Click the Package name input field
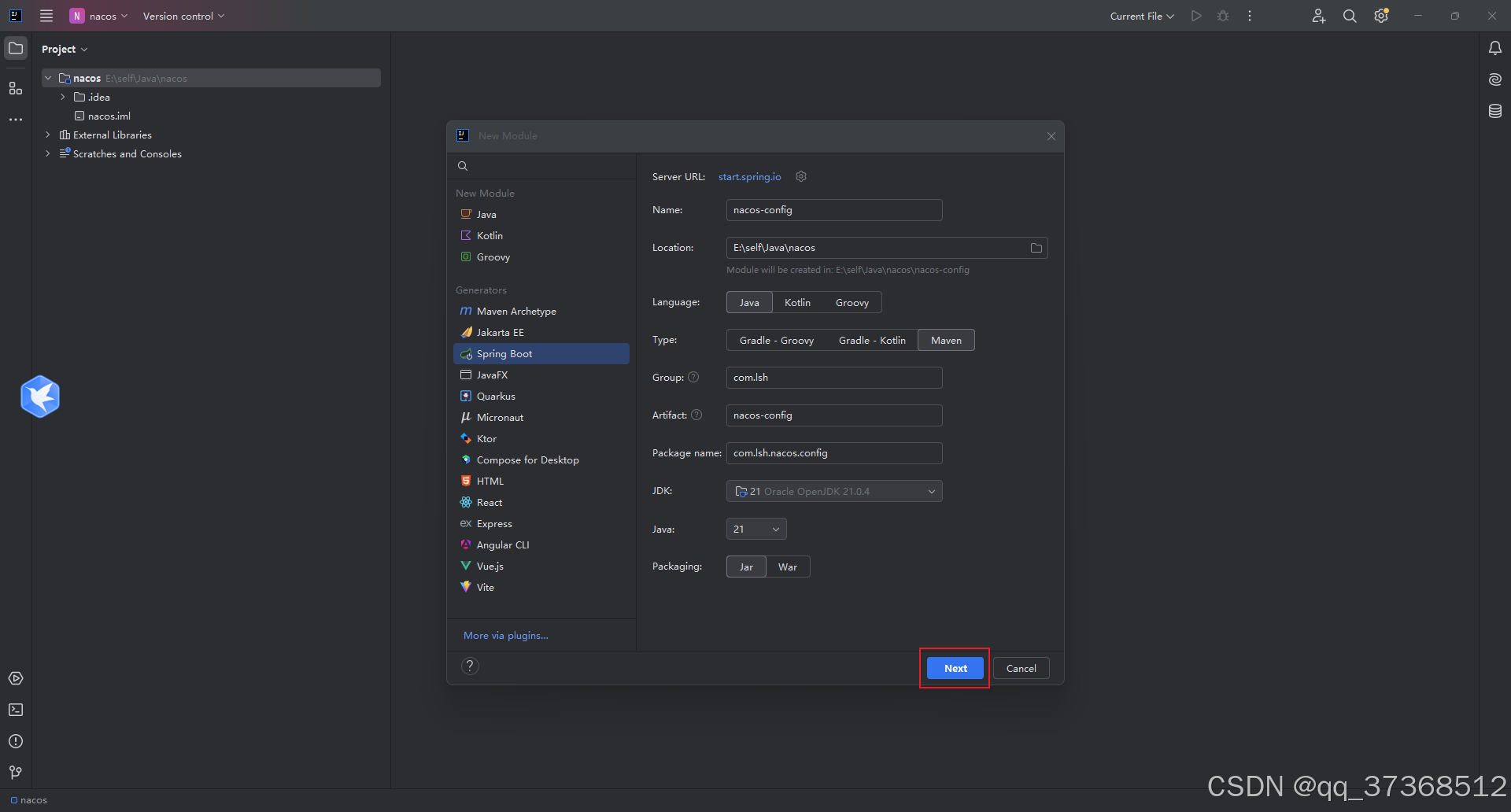 834,453
